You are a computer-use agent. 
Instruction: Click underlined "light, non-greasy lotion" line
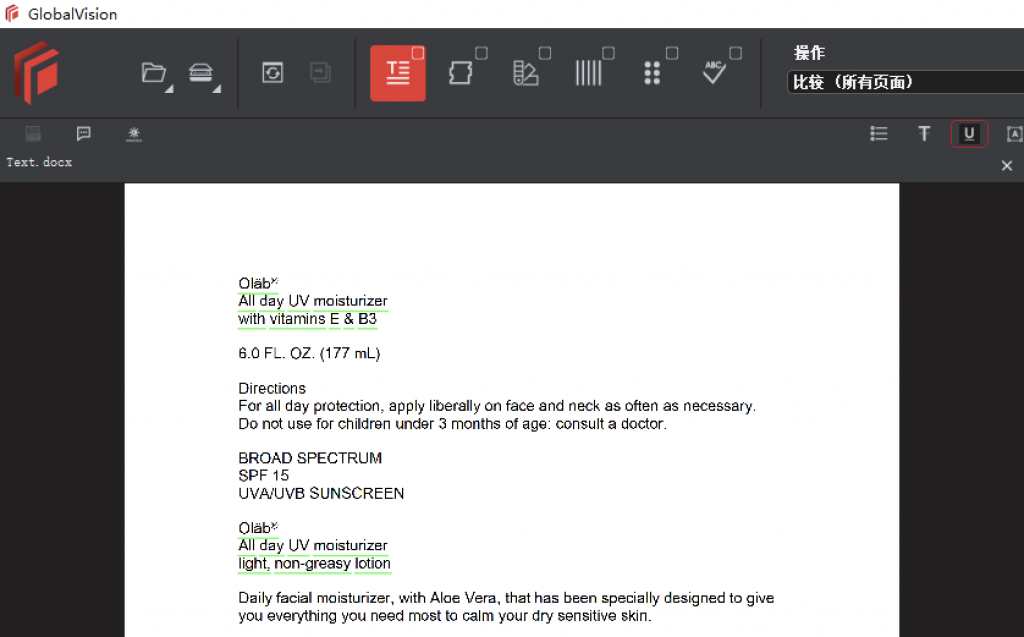tap(314, 563)
